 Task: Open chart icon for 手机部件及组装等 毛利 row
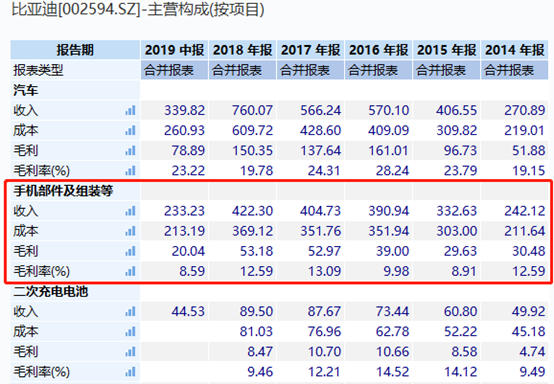click(130, 252)
